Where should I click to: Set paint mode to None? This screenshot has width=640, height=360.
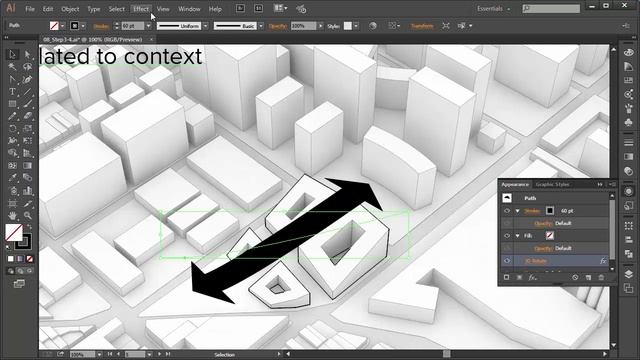pos(29,259)
